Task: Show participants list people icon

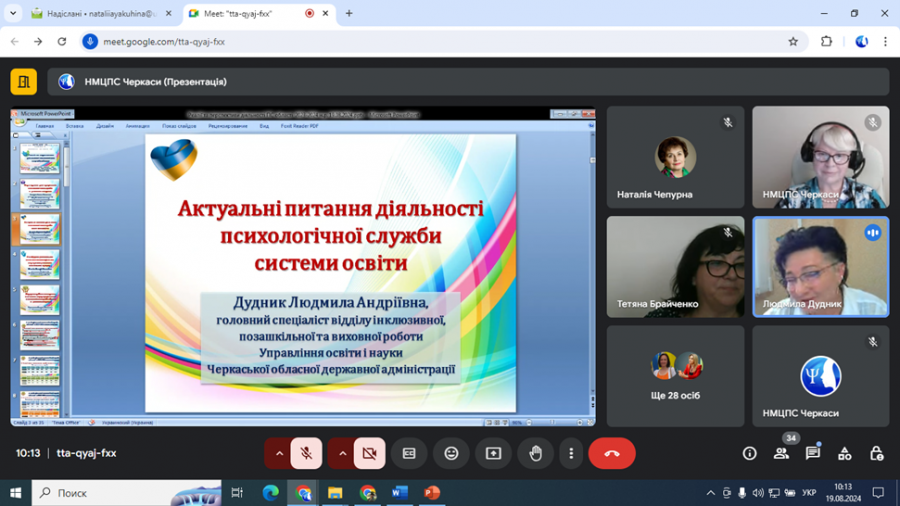Action: (781, 453)
